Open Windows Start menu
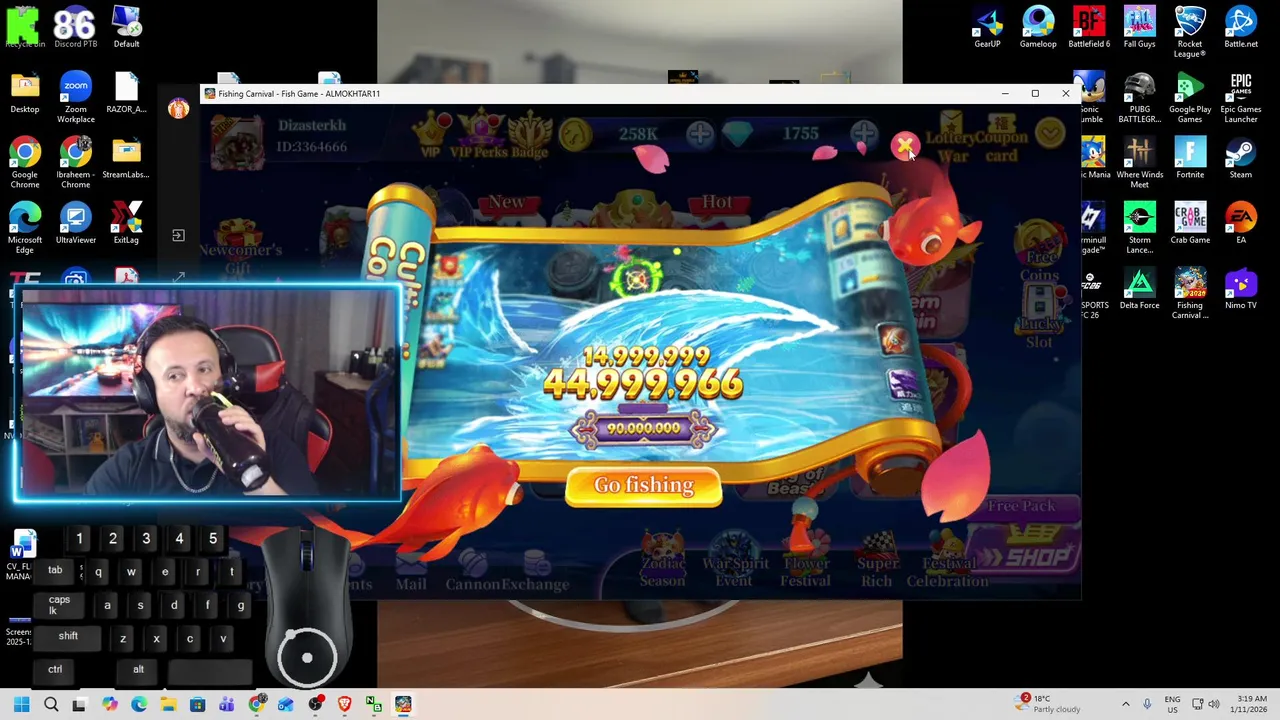 22,705
